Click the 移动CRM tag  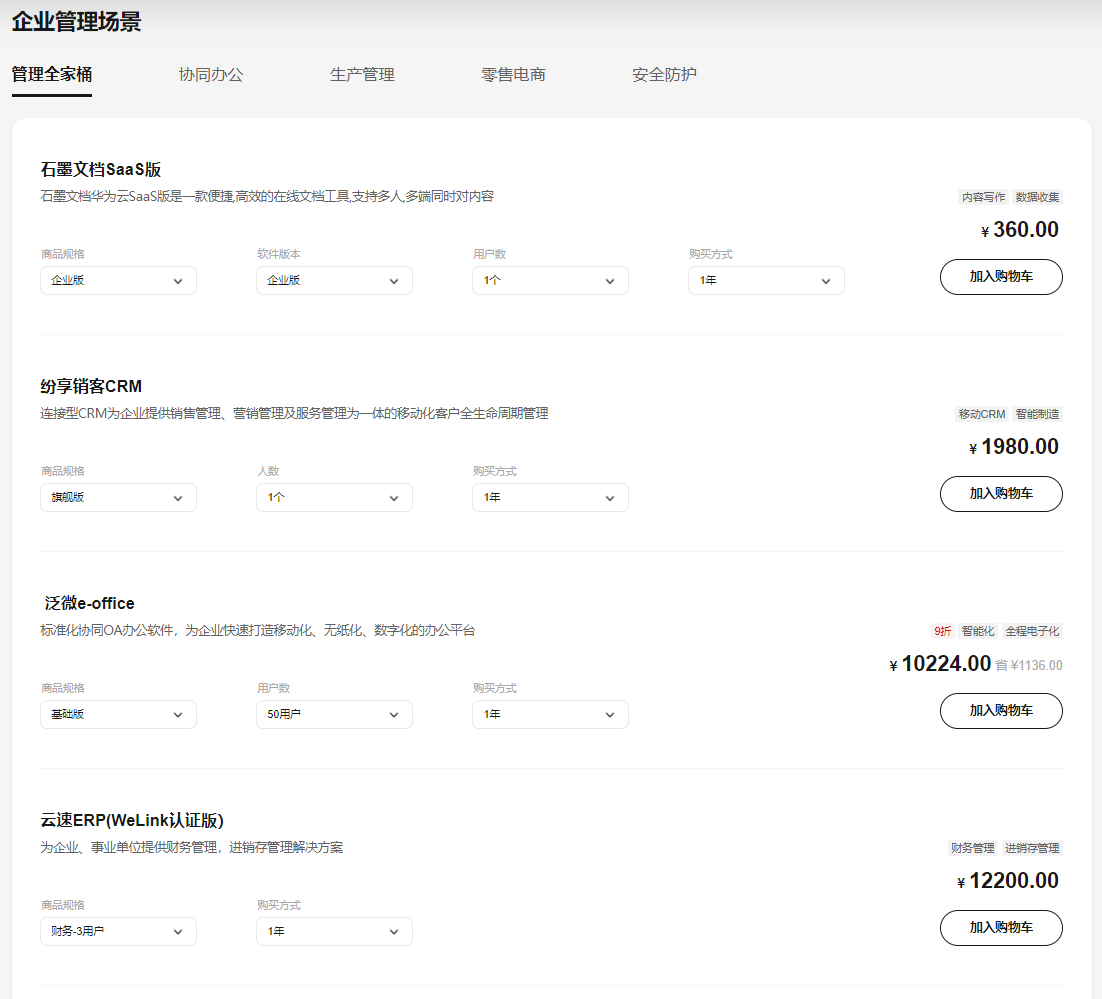pos(982,414)
